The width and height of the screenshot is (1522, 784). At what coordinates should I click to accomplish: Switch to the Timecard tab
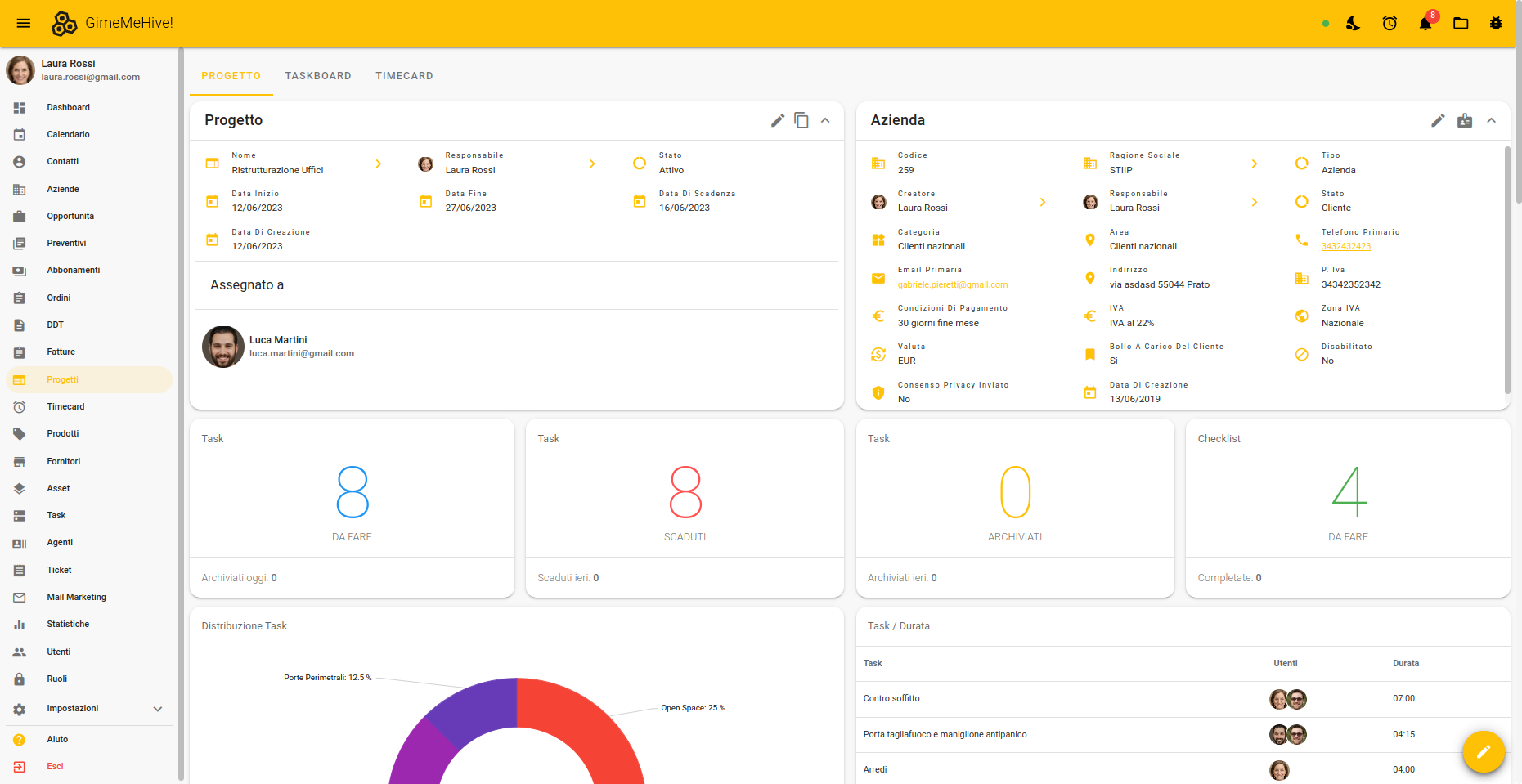point(404,76)
